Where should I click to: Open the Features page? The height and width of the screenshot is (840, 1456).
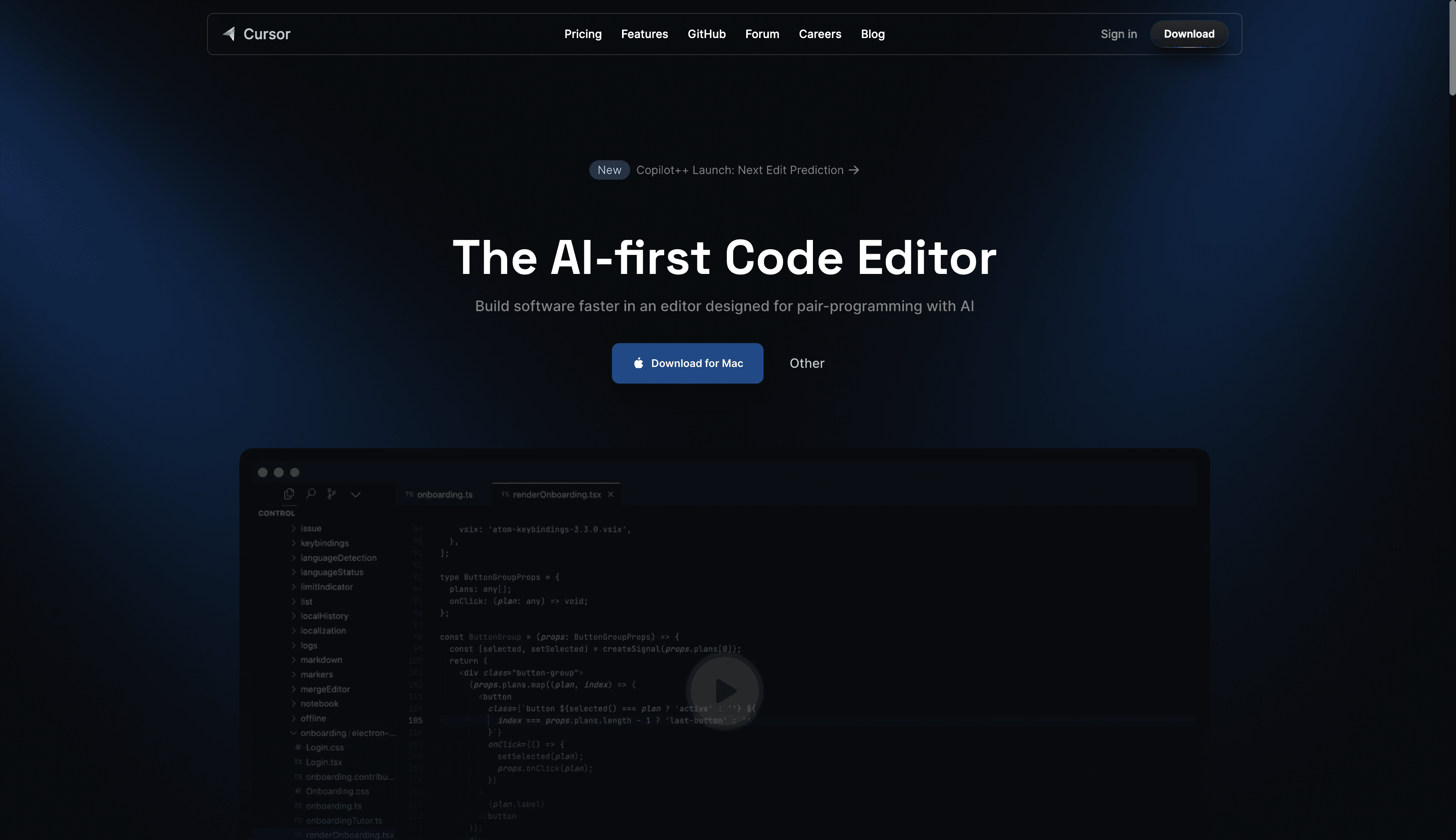click(644, 34)
